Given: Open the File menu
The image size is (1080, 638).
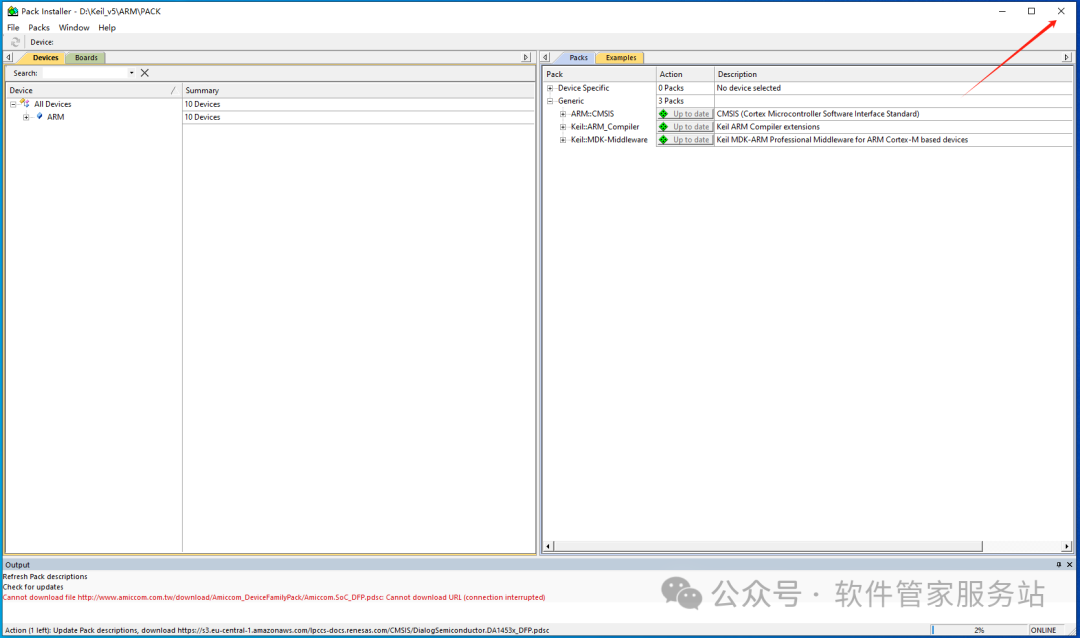Looking at the screenshot, I should pos(13,28).
